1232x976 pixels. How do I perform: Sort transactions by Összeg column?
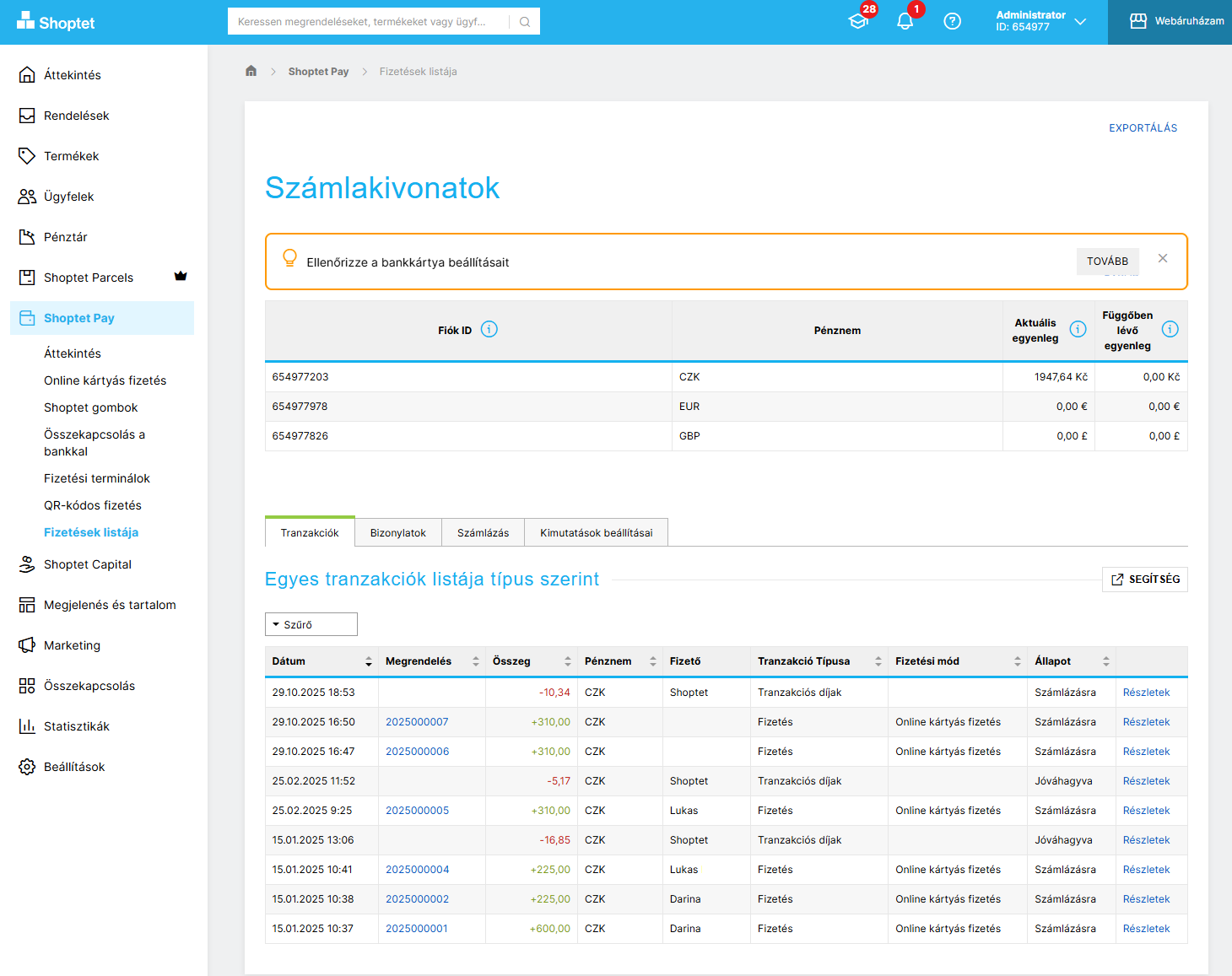(567, 661)
